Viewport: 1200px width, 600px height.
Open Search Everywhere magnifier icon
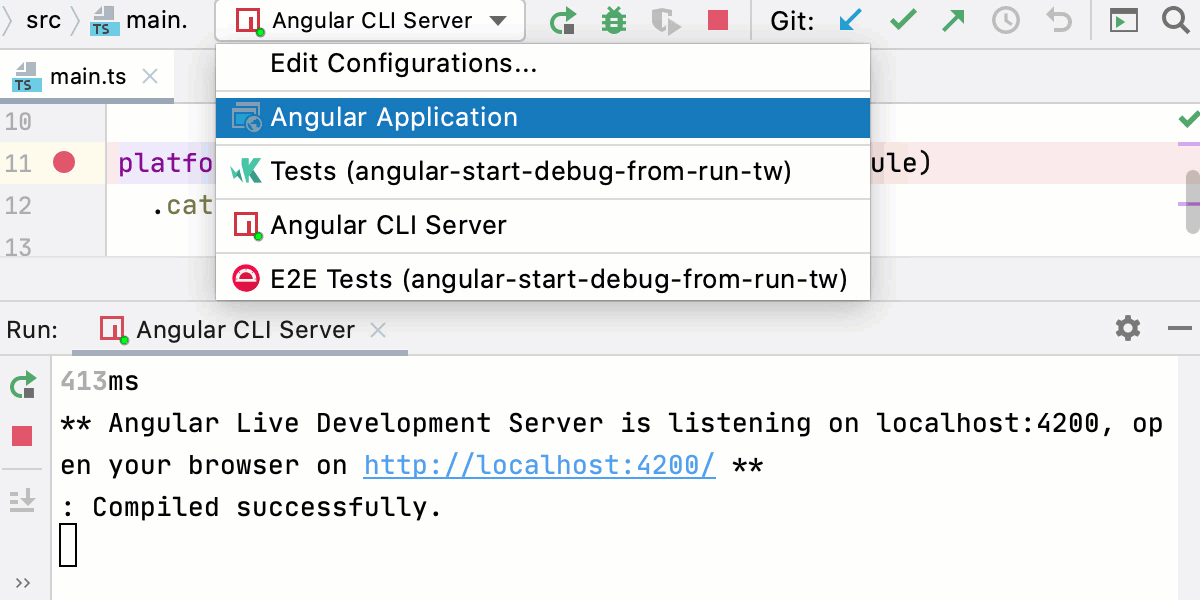pos(1176,20)
